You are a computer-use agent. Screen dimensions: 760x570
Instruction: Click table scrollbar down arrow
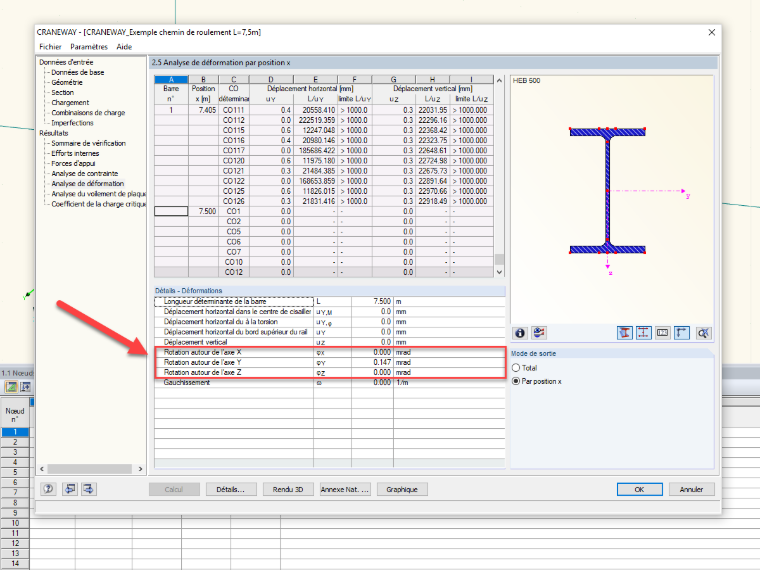tap(499, 272)
